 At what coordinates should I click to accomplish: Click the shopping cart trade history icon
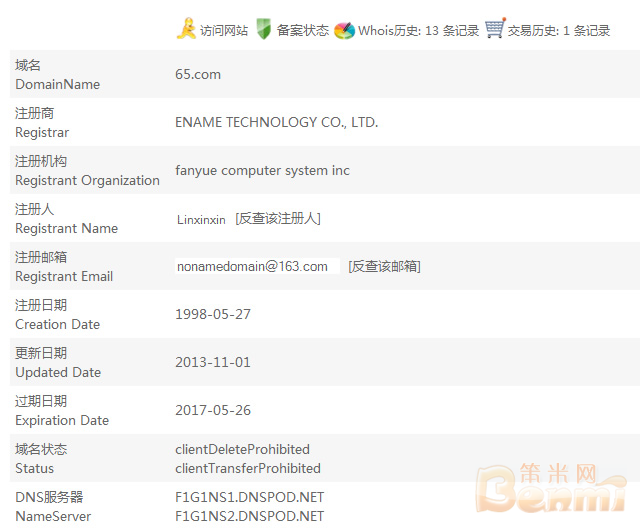[x=496, y=29]
